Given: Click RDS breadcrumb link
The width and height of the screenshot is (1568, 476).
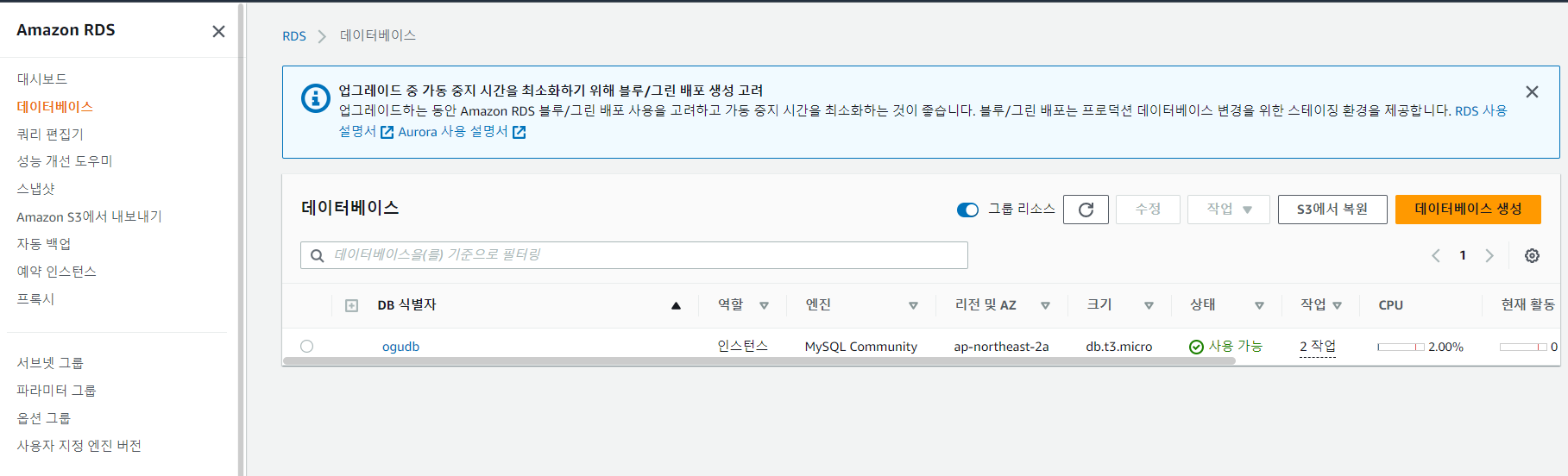Looking at the screenshot, I should (294, 36).
